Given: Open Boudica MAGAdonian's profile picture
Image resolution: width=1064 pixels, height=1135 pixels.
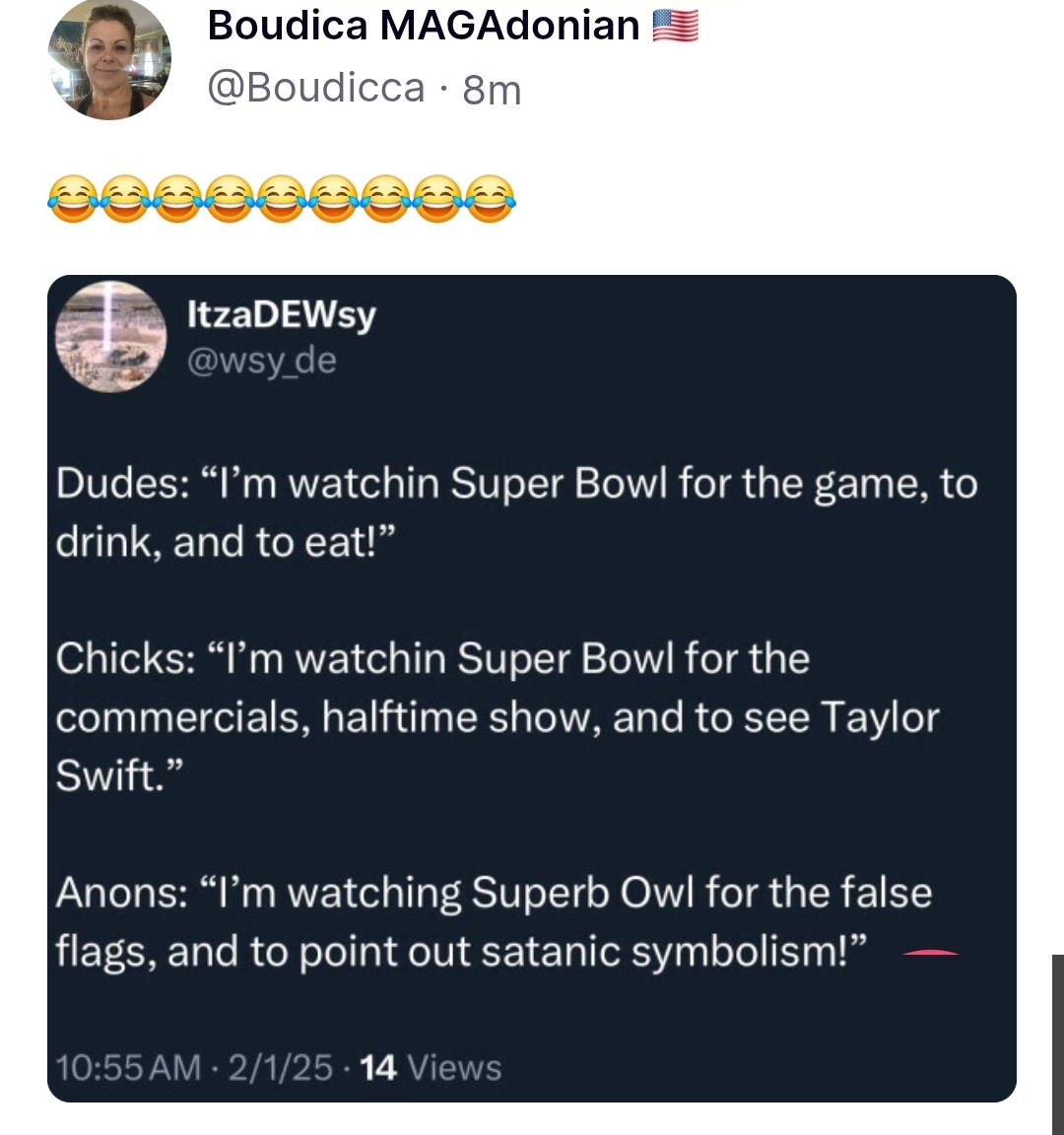Looking at the screenshot, I should click(x=109, y=60).
